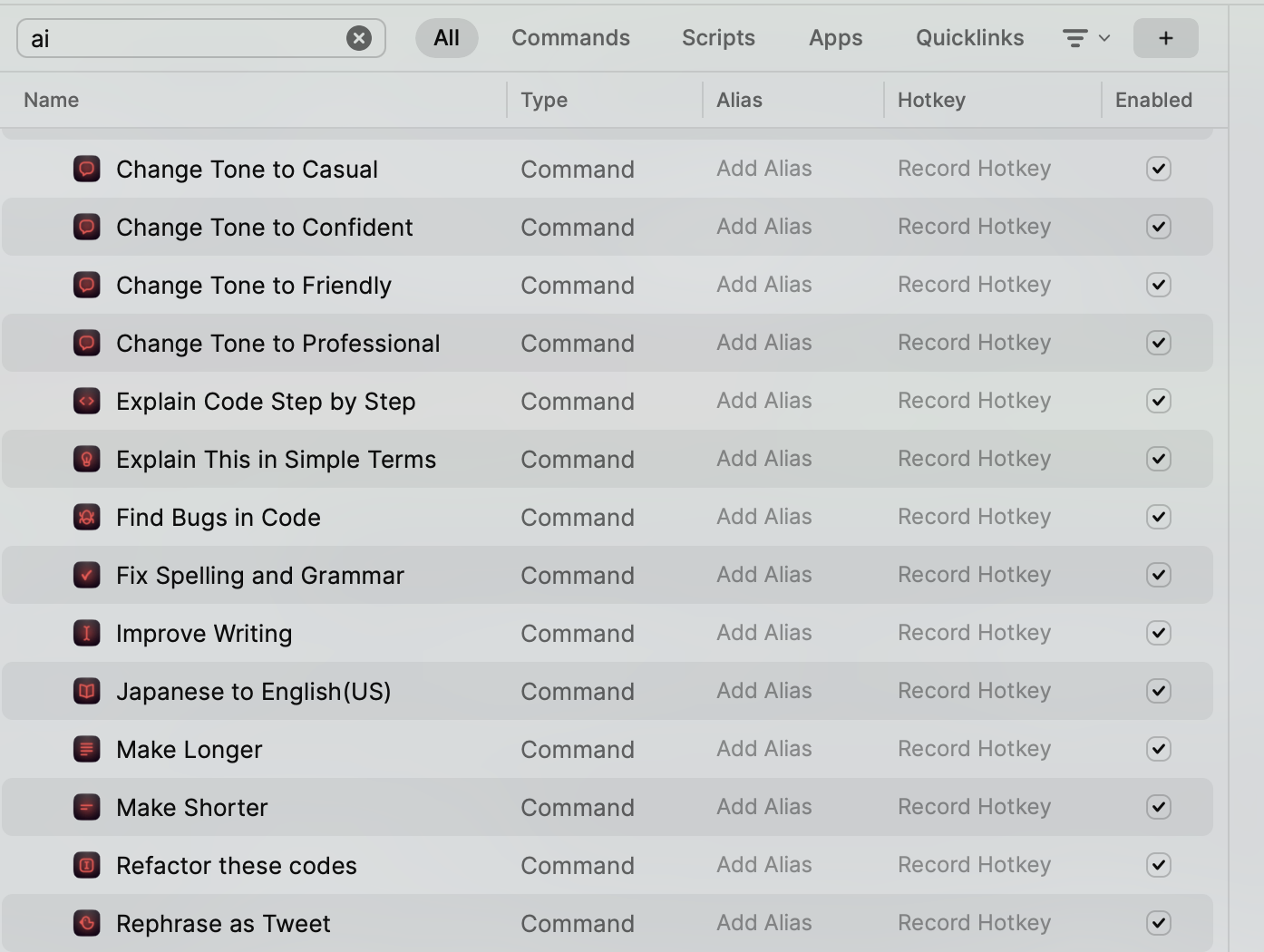
Task: Click the search field containing "ai"
Action: pos(181,38)
